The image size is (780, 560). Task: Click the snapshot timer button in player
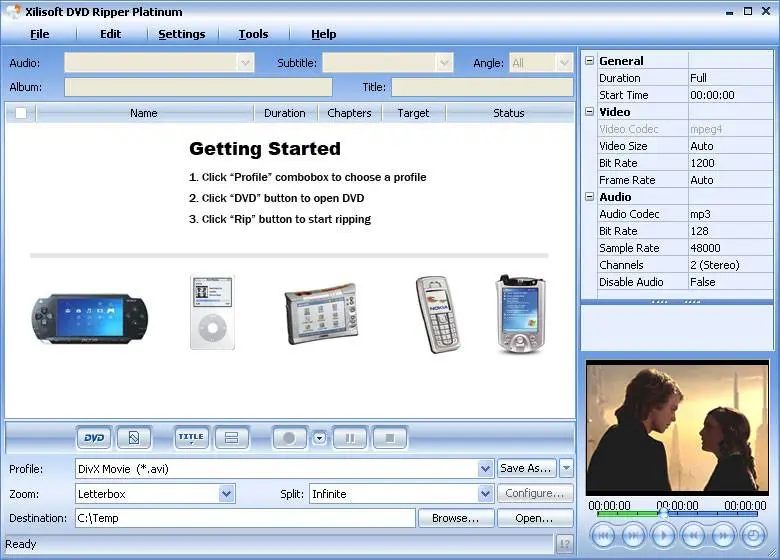pyautogui.click(x=753, y=536)
